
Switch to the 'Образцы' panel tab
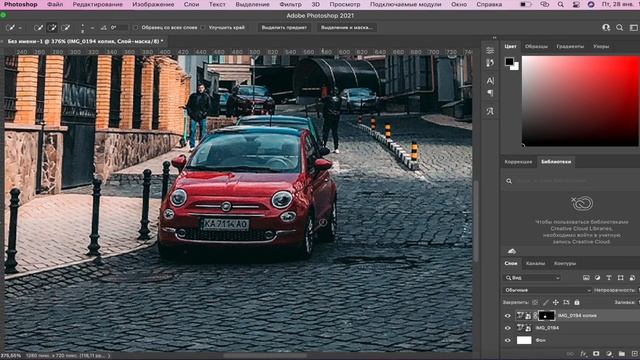point(536,47)
